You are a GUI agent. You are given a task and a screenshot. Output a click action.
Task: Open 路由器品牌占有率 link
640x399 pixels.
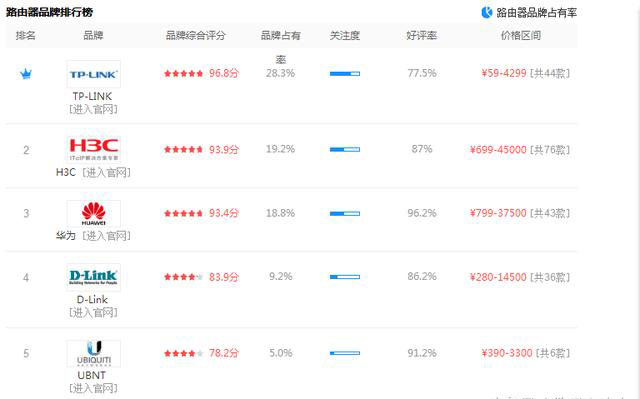tap(536, 13)
